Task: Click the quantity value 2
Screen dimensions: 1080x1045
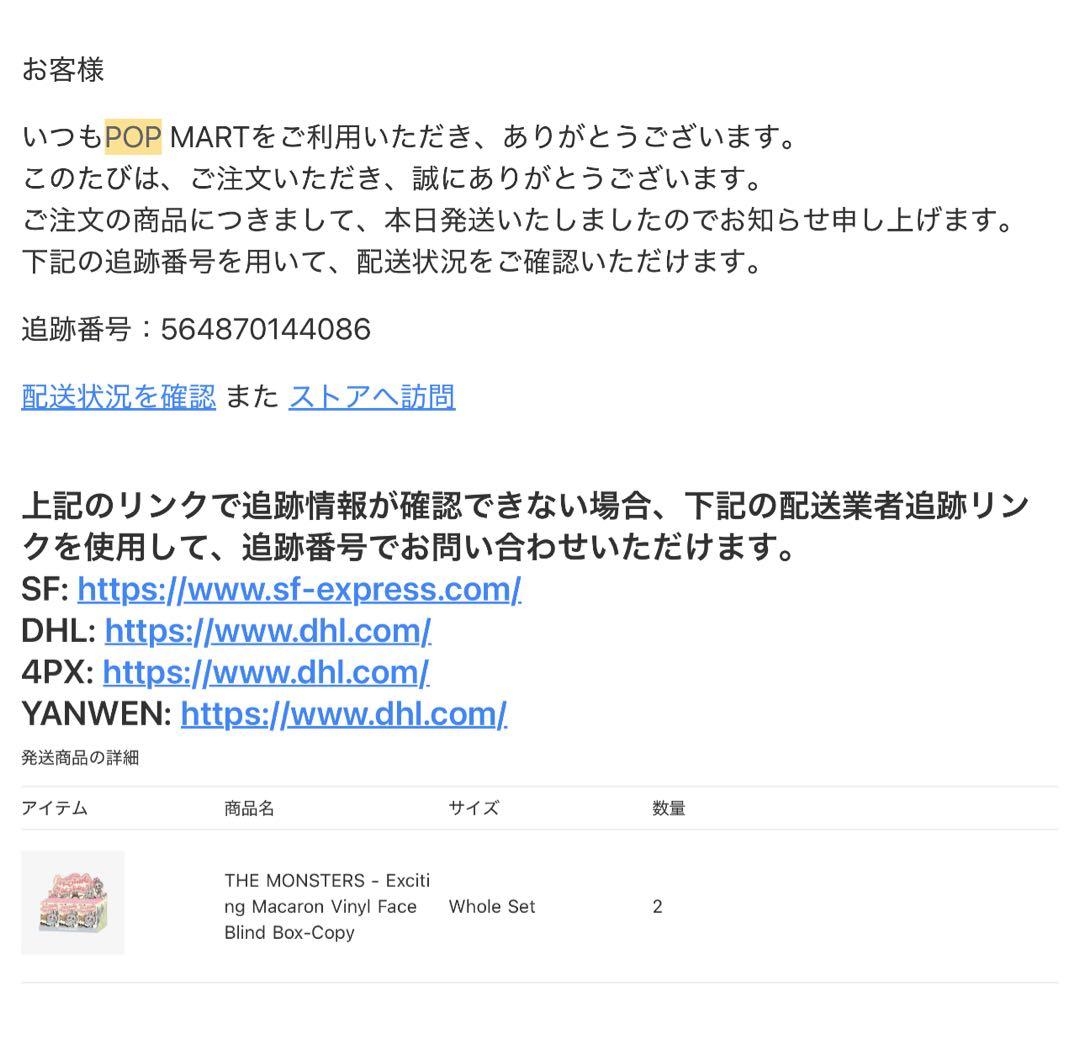Action: click(657, 907)
